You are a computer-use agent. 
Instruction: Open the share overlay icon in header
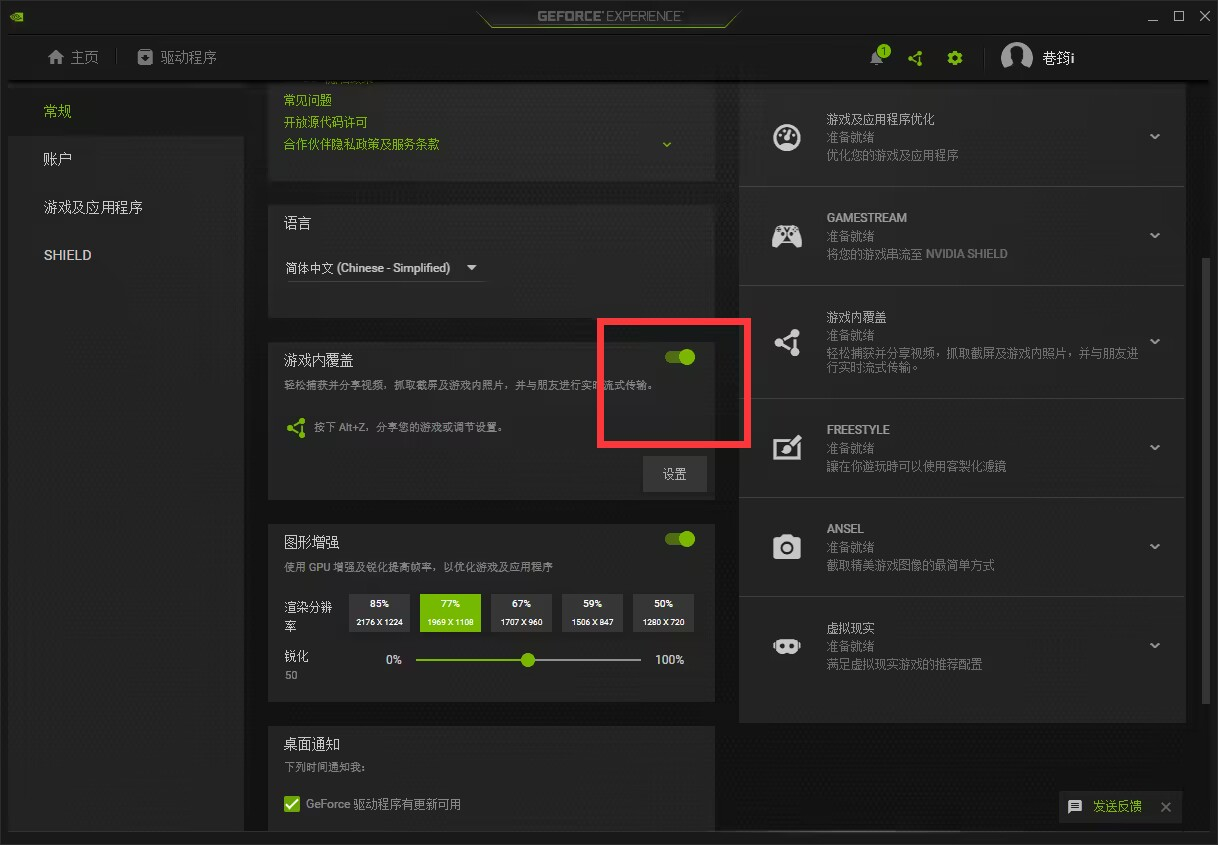[x=915, y=58]
